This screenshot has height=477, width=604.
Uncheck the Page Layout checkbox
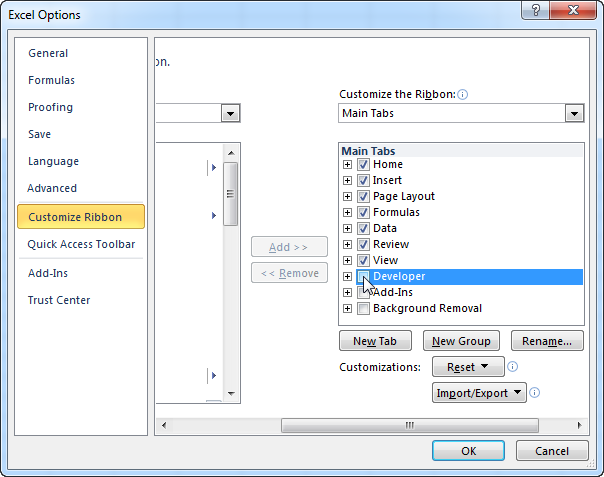[x=363, y=197]
